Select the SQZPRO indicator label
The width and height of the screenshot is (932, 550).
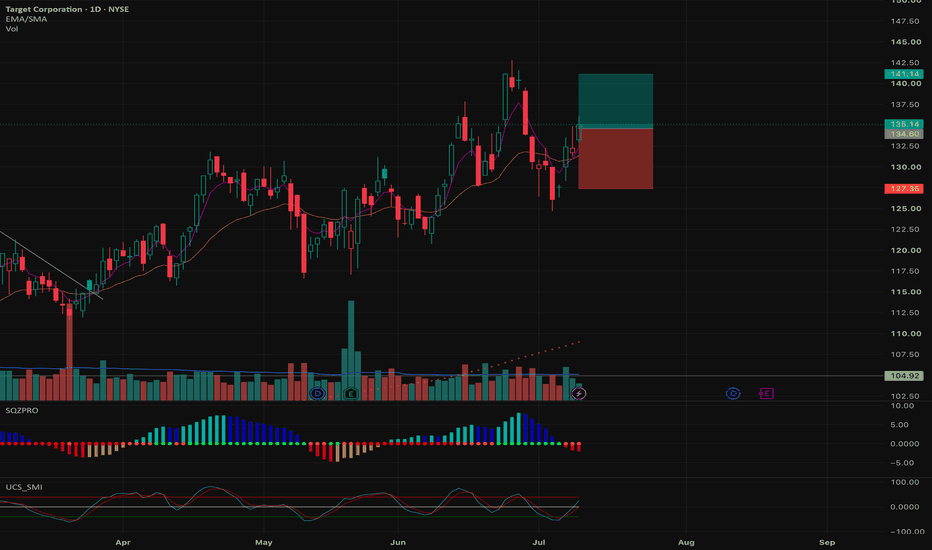click(x=22, y=410)
